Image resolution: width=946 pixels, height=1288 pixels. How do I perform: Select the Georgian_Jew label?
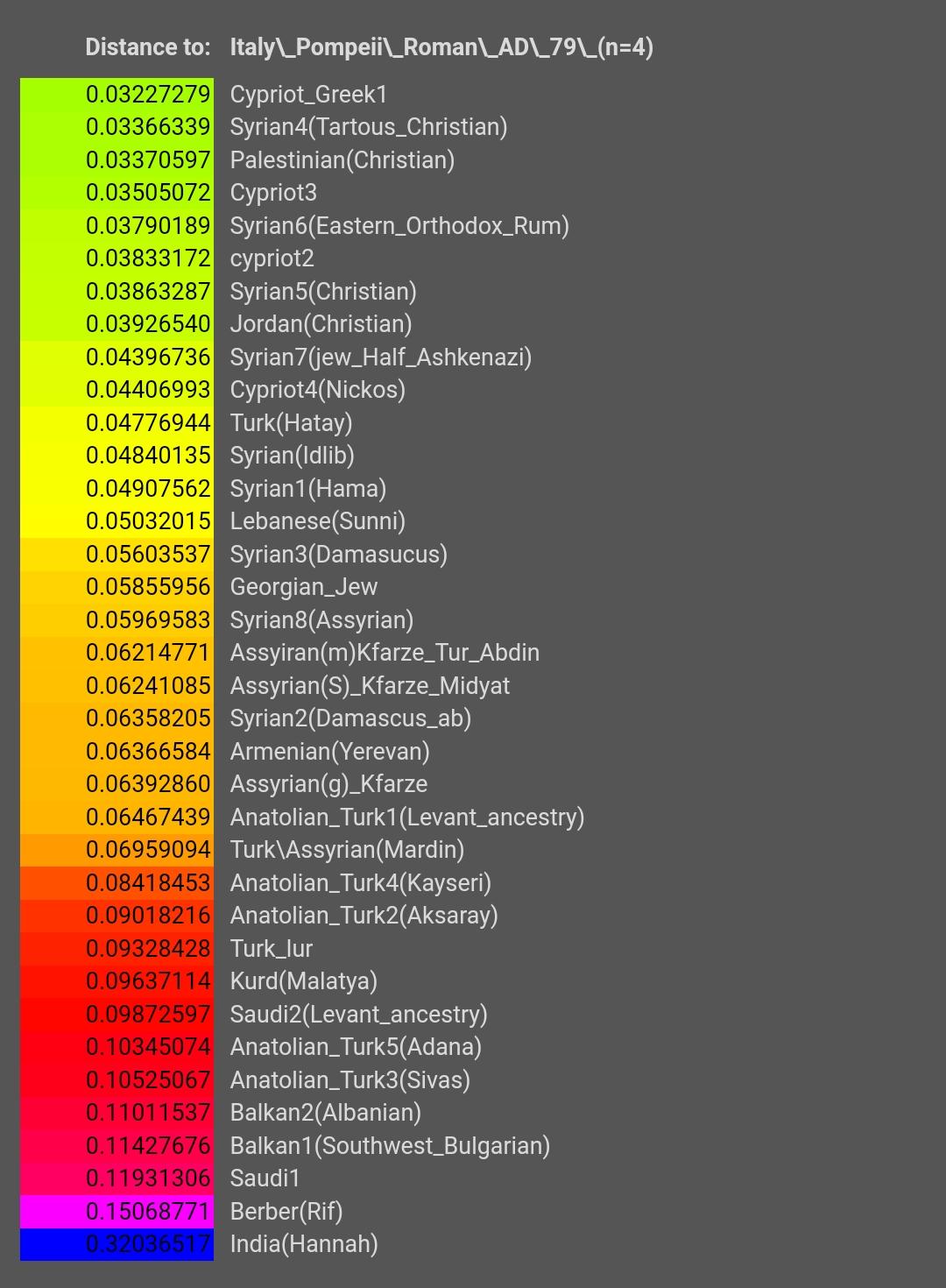tap(304, 587)
